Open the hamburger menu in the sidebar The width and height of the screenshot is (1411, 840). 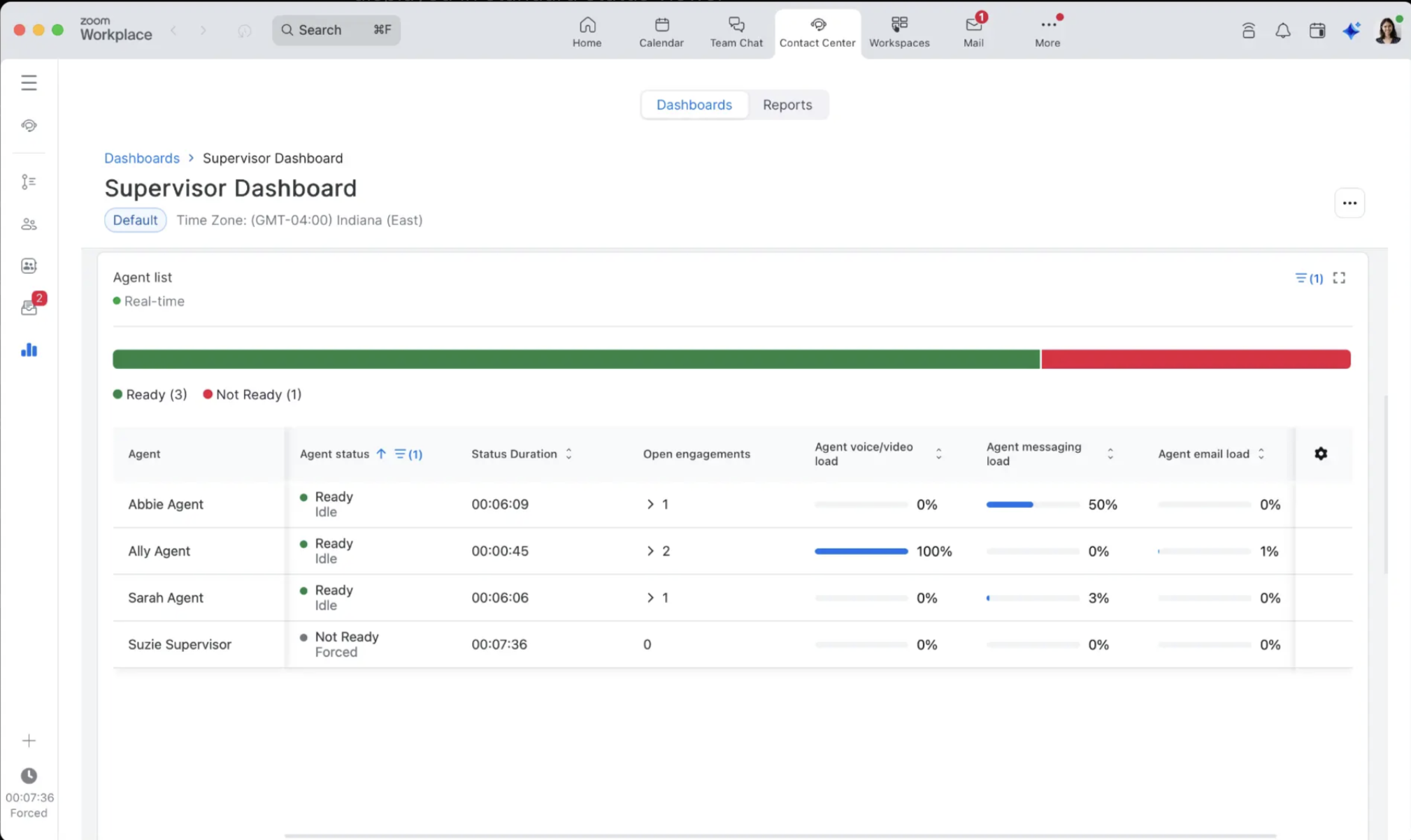(x=29, y=82)
